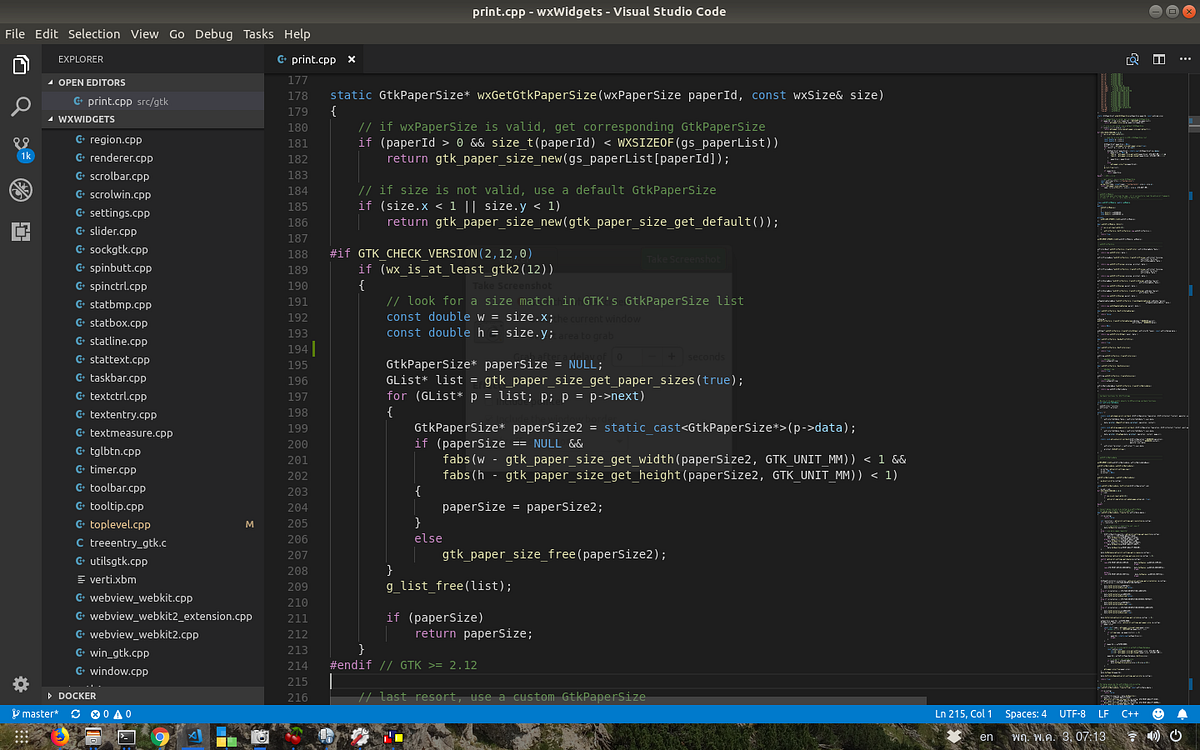Viewport: 1200px width, 750px height.
Task: Click the Manage gear icon
Action: (21, 684)
